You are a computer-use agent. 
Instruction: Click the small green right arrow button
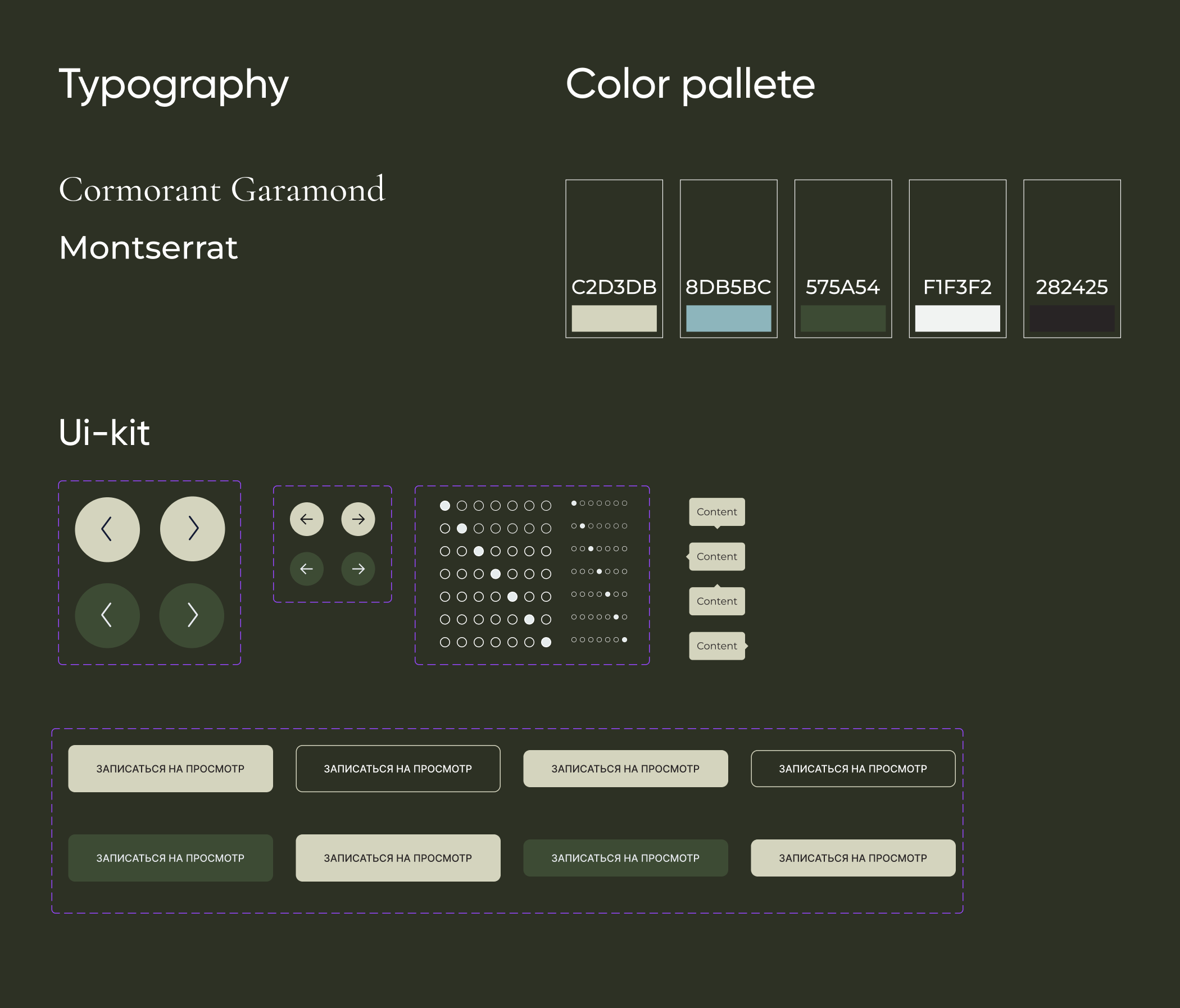tap(358, 569)
